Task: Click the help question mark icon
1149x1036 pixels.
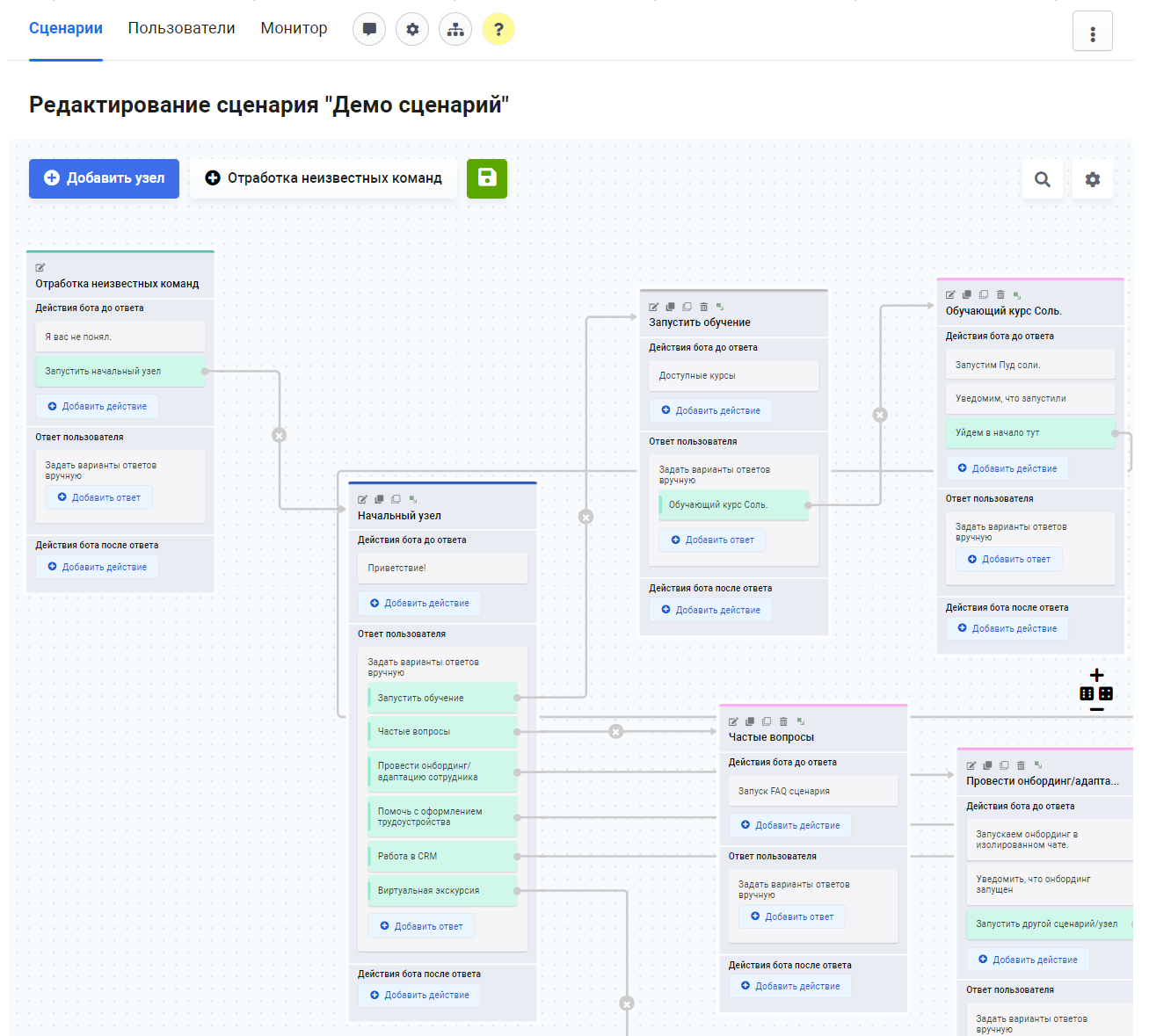Action: click(x=498, y=29)
